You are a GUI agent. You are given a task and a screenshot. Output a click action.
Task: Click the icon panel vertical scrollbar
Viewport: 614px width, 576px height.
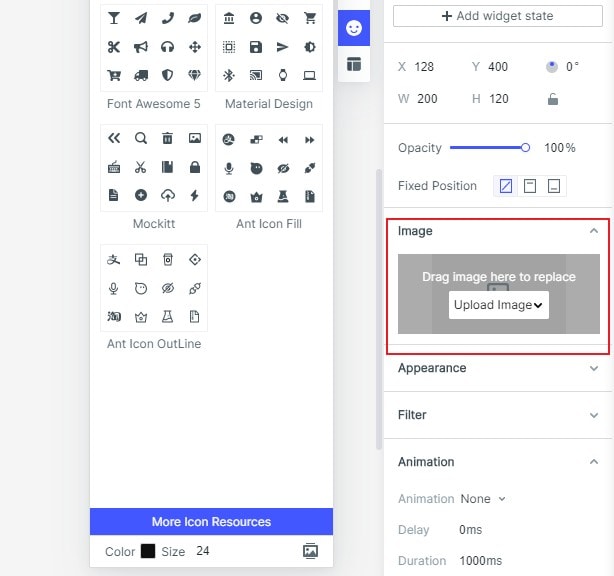click(x=378, y=309)
